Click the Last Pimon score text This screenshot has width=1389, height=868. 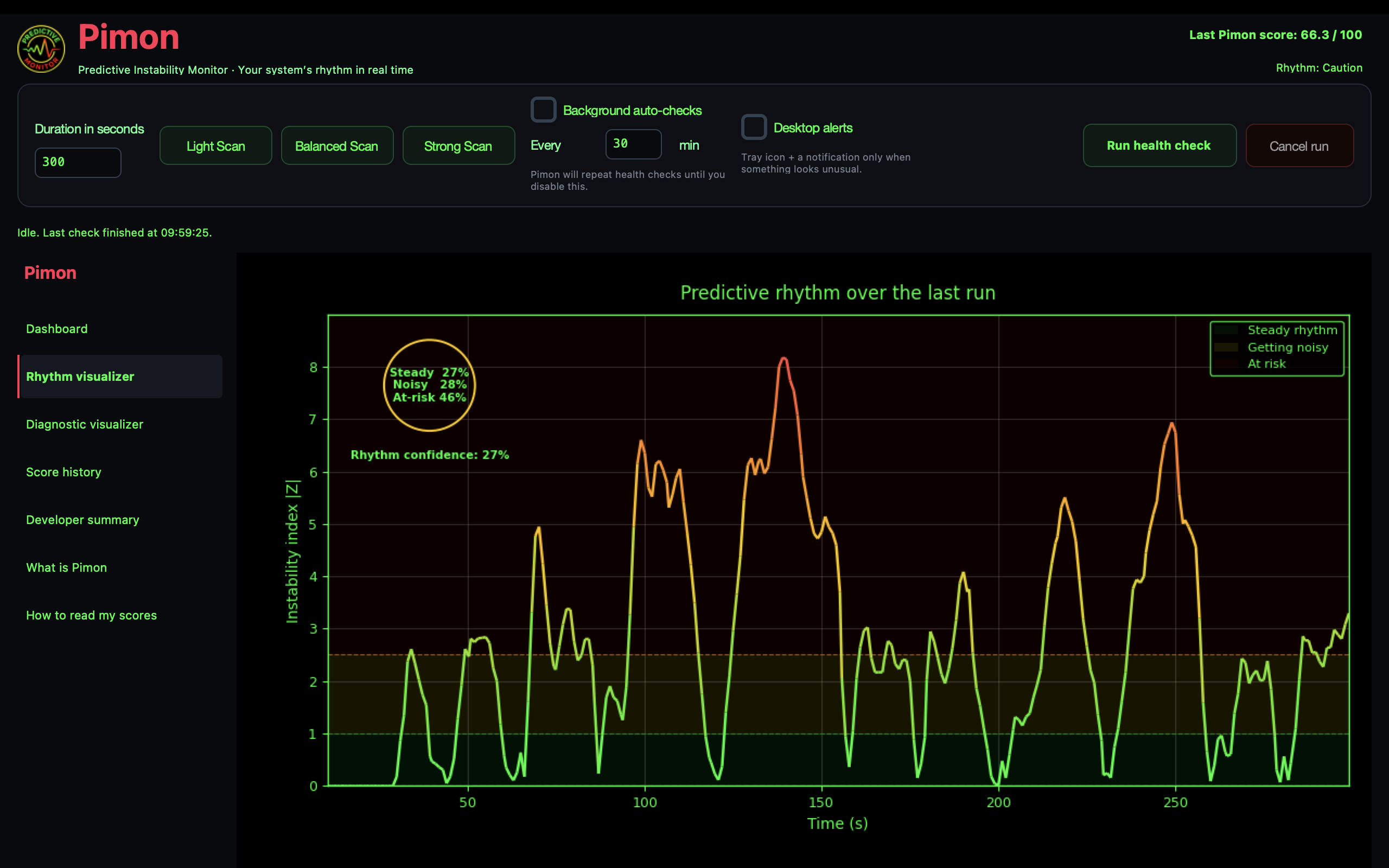coord(1276,35)
